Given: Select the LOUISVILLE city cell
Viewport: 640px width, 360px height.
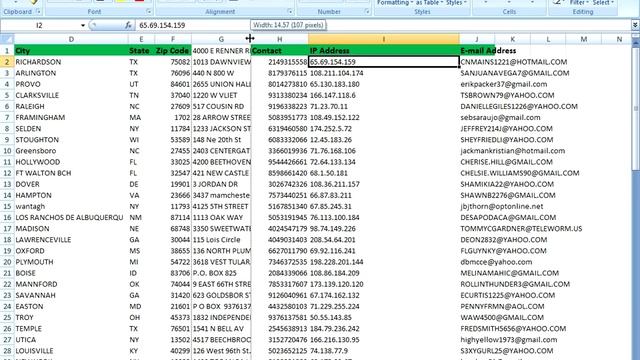Looking at the screenshot, I should point(71,351).
